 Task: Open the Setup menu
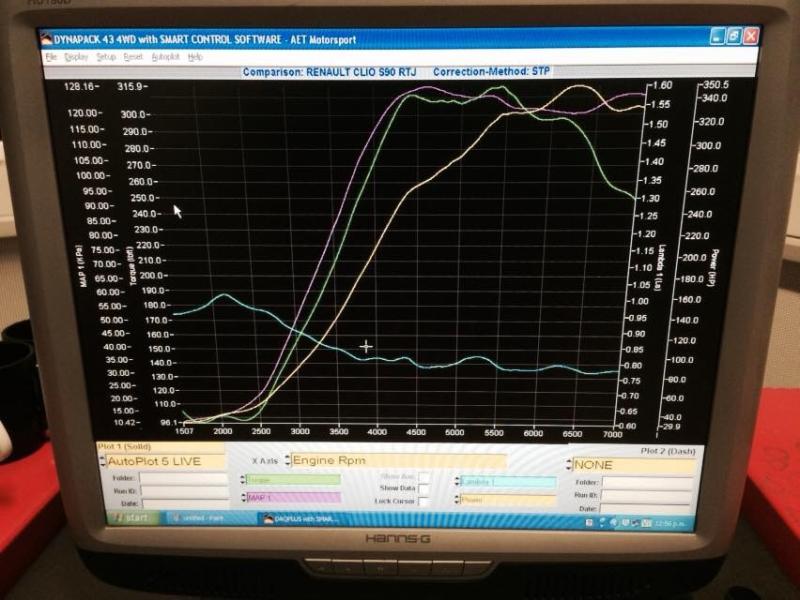click(106, 57)
